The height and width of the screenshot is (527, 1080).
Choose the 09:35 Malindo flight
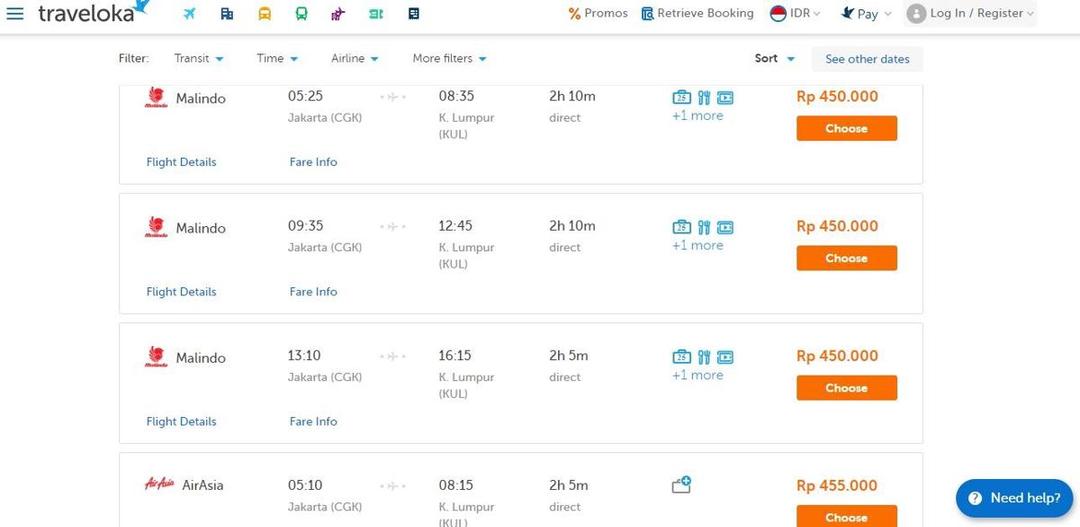tap(847, 258)
